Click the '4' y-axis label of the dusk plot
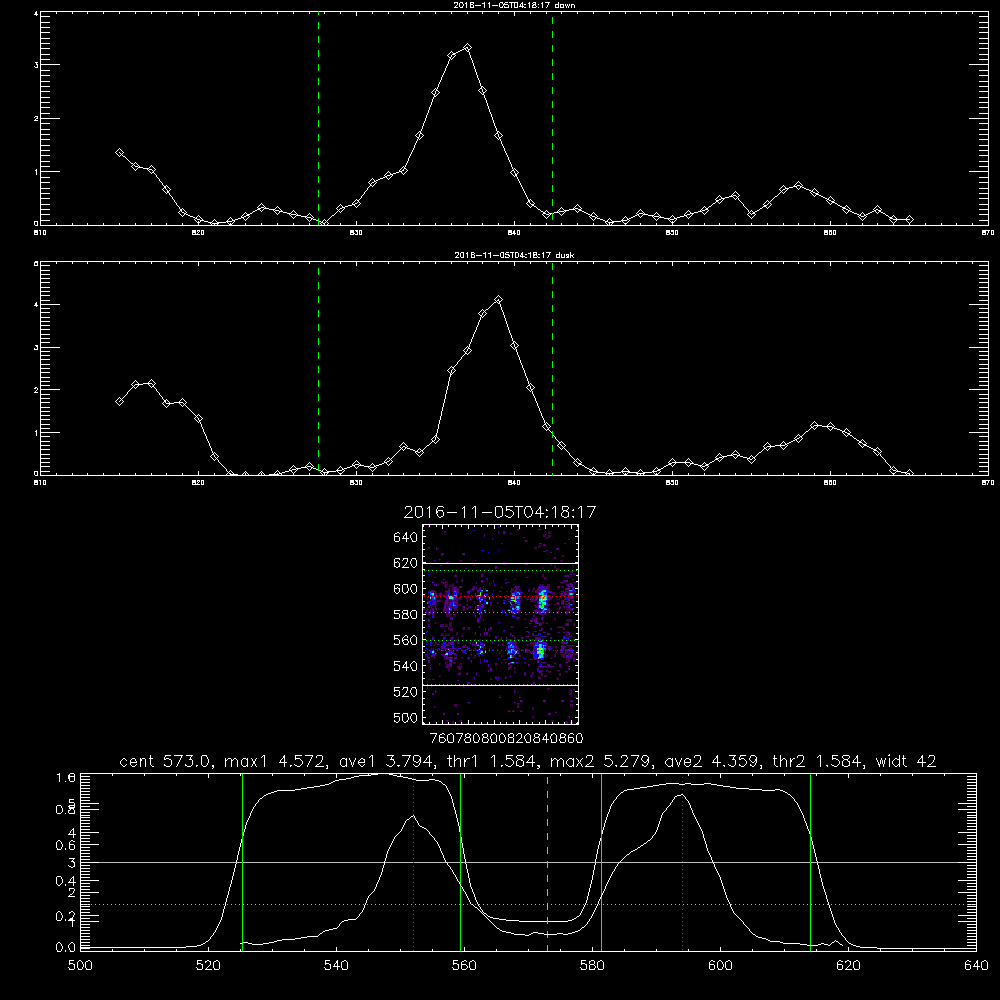 tap(36, 305)
